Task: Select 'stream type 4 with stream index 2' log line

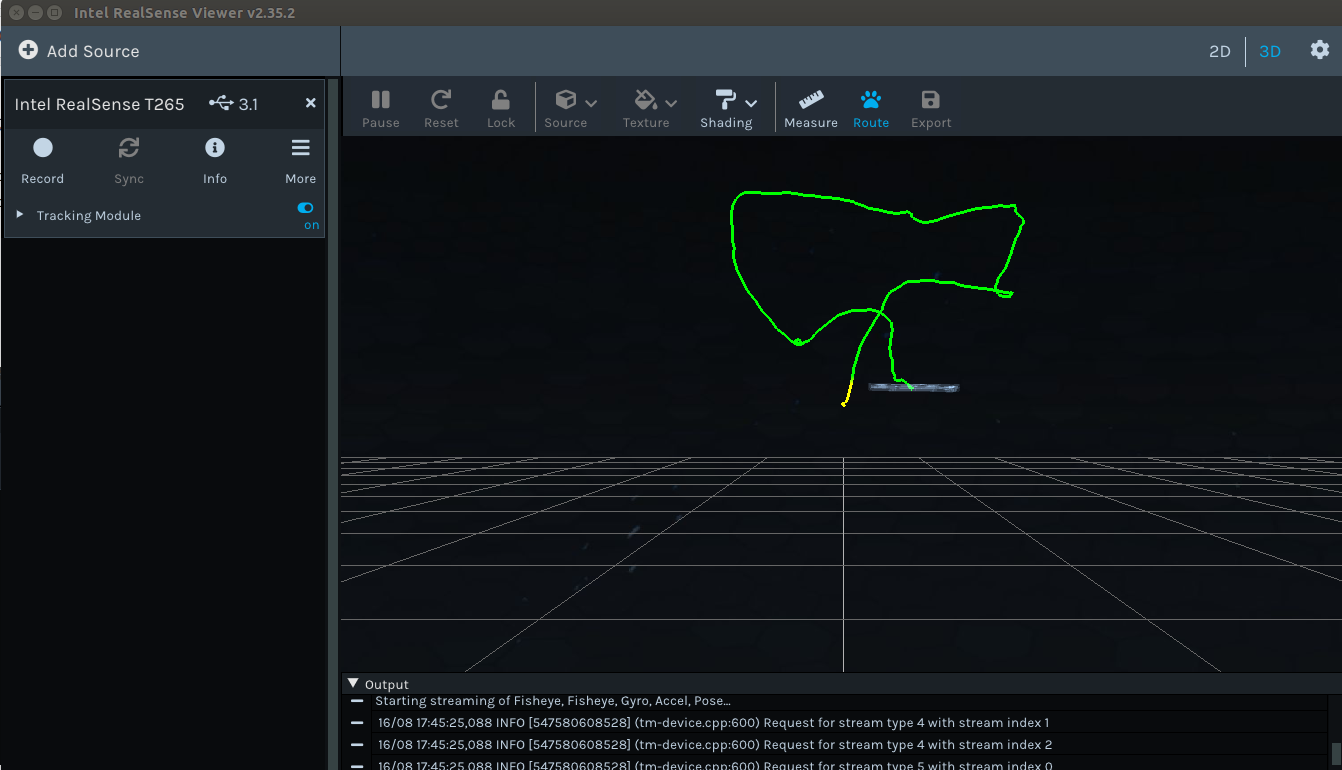Action: (x=715, y=744)
